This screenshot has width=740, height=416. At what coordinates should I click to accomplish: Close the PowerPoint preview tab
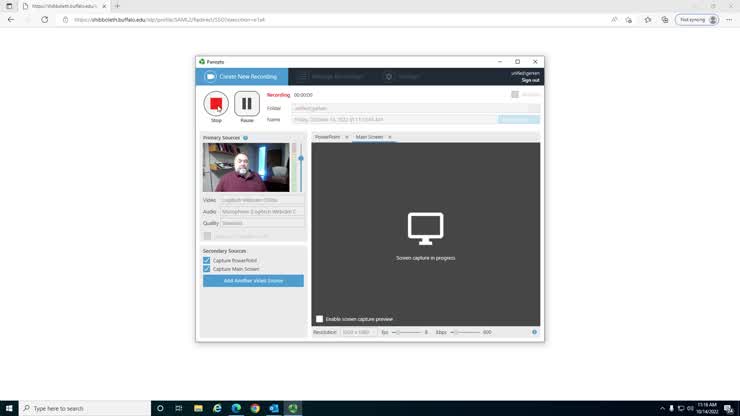pyautogui.click(x=347, y=137)
